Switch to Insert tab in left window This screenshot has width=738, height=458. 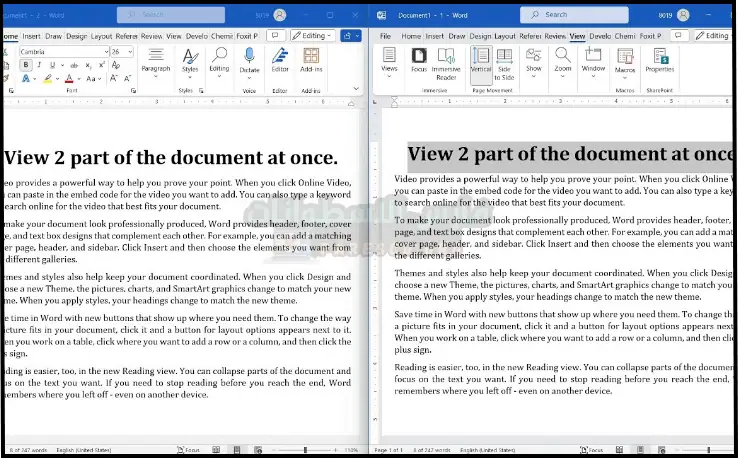point(32,35)
